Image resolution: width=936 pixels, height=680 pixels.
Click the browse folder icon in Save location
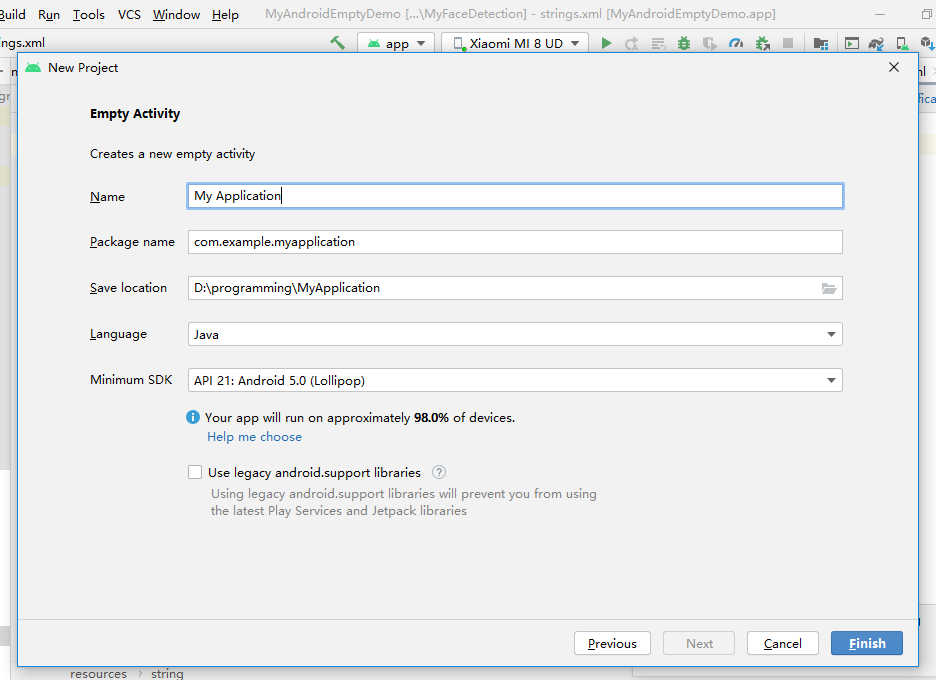point(829,288)
